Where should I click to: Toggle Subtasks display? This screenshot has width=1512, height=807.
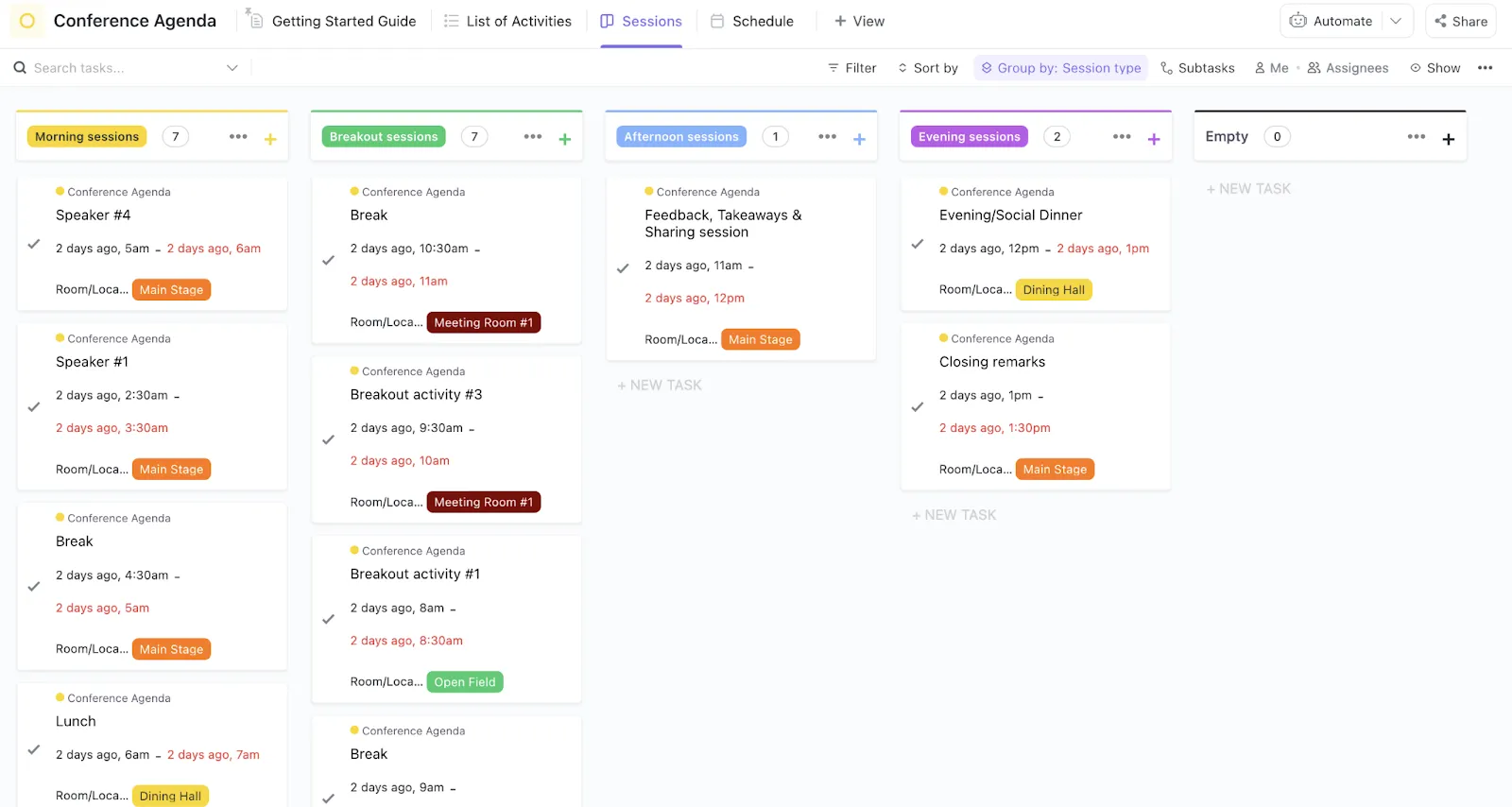tap(1197, 68)
